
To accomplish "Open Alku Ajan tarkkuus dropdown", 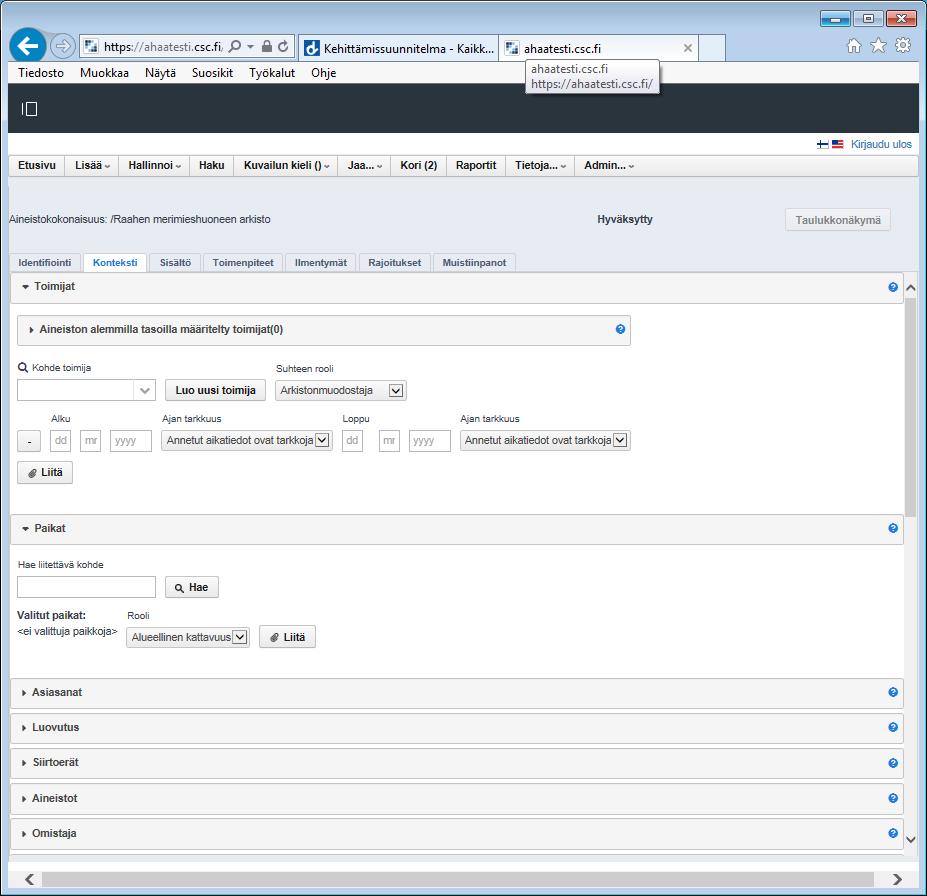I will (247, 440).
